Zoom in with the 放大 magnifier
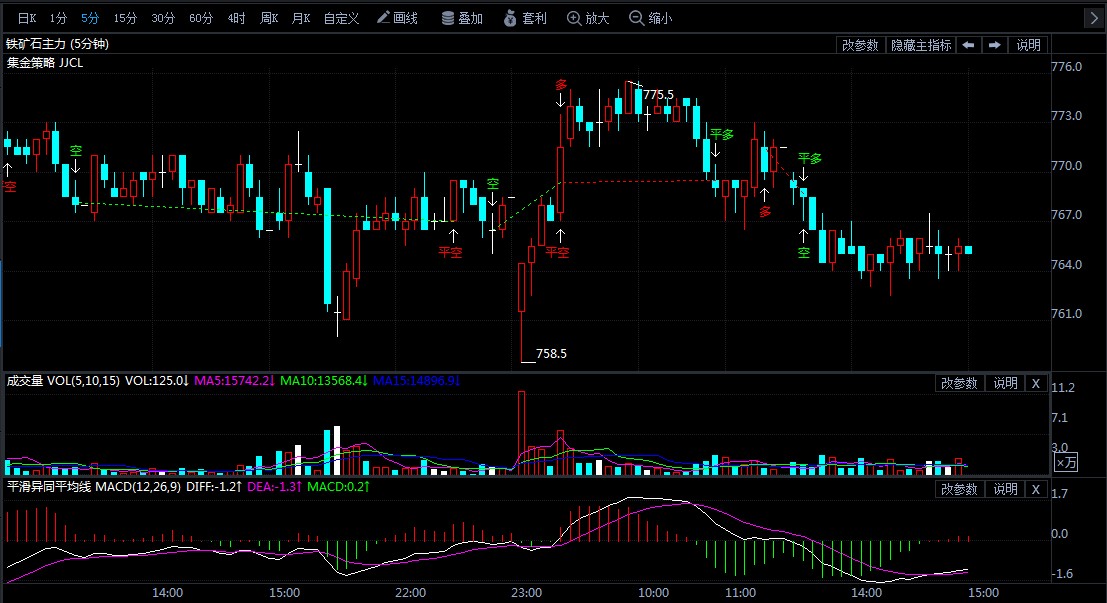The width and height of the screenshot is (1107, 603). pos(588,18)
